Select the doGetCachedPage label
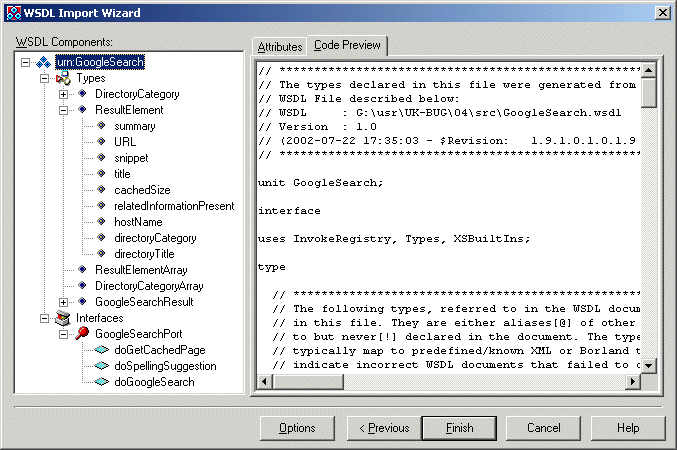The height and width of the screenshot is (450, 677). tap(160, 350)
